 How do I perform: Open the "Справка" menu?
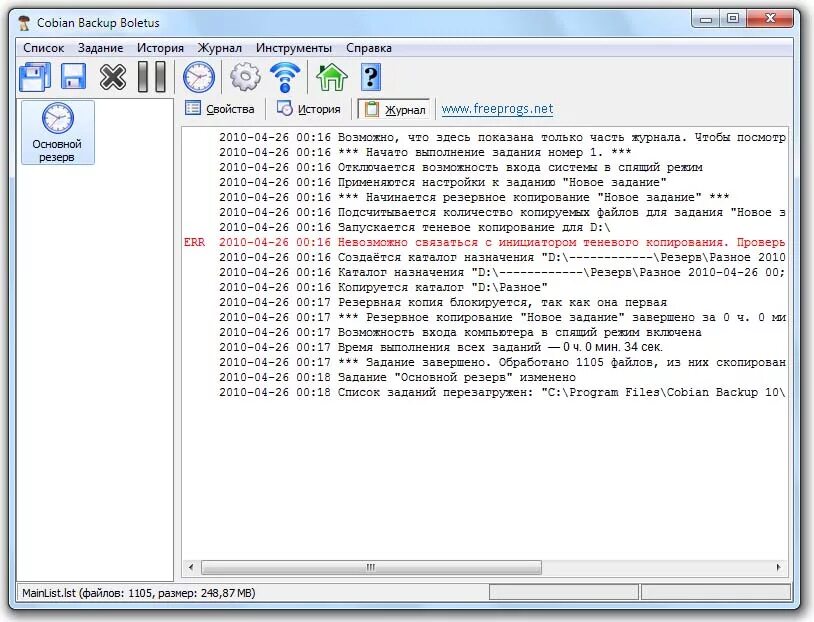[x=369, y=48]
